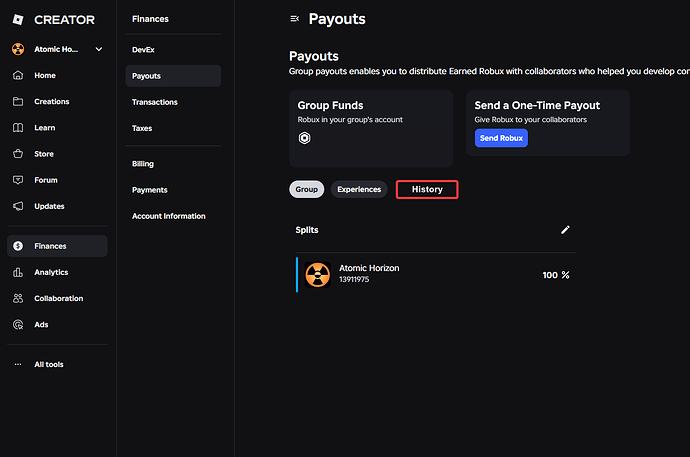This screenshot has width=690, height=457.
Task: Click the Updates megaphone icon
Action: click(x=18, y=206)
